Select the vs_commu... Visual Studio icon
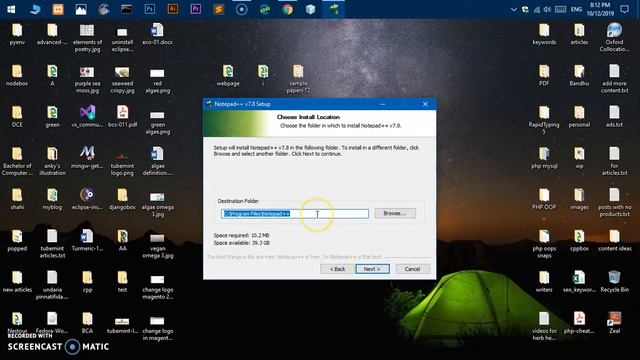Screen dimensions: 640x360 pos(87,117)
